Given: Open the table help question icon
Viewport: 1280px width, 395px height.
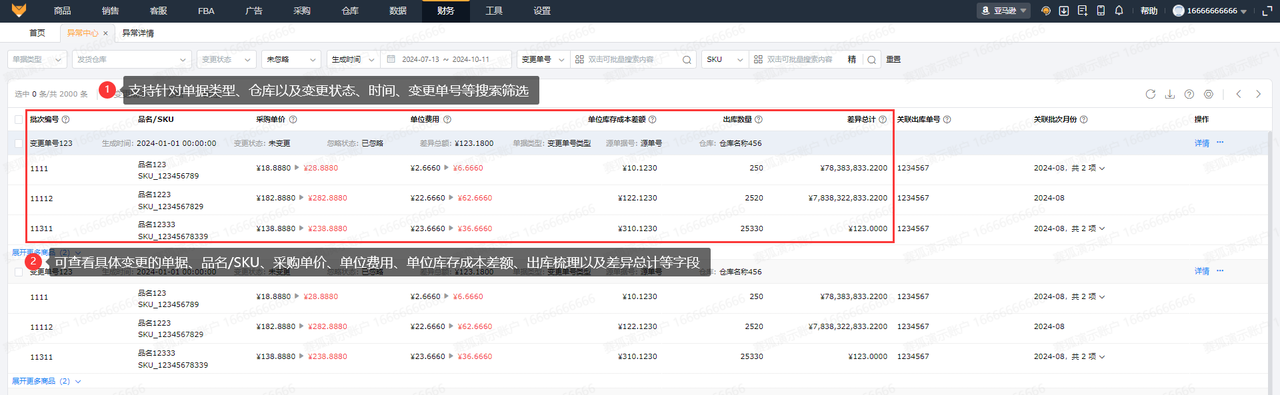Looking at the screenshot, I should [x=1189, y=94].
